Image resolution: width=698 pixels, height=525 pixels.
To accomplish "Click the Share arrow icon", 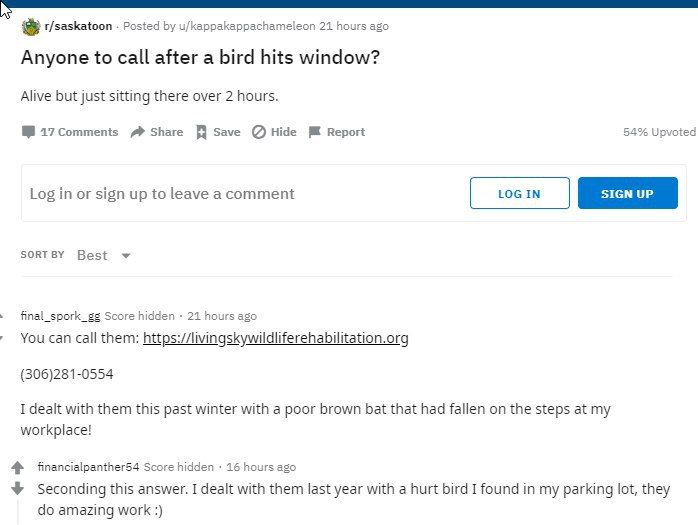I will click(138, 132).
